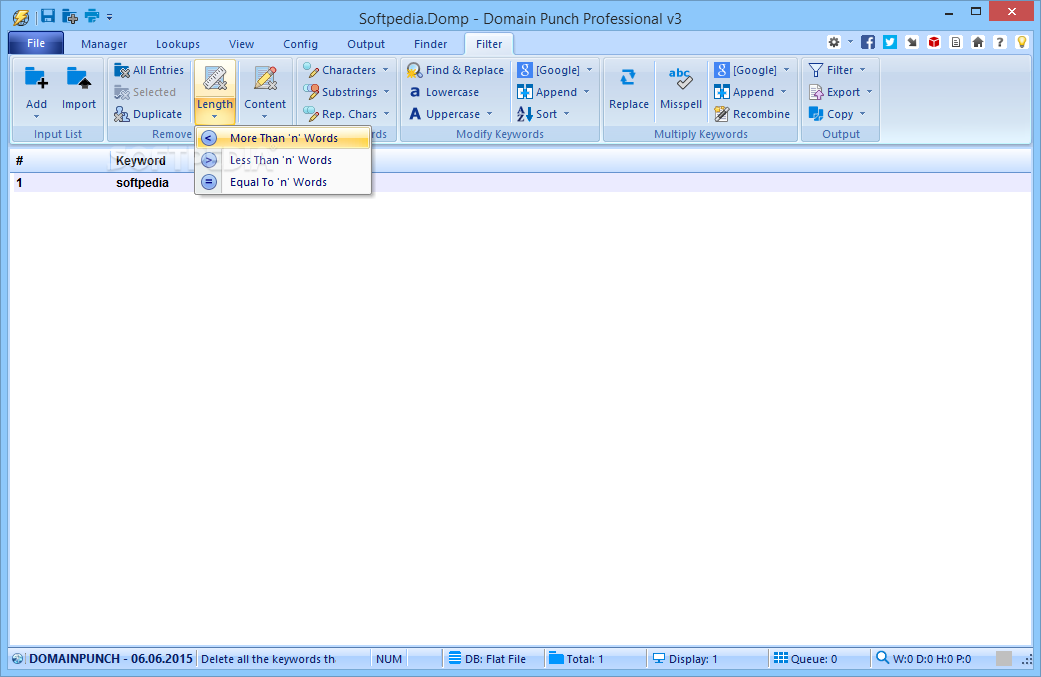Select Less Than 'n' Words
The image size is (1041, 677).
click(x=283, y=160)
